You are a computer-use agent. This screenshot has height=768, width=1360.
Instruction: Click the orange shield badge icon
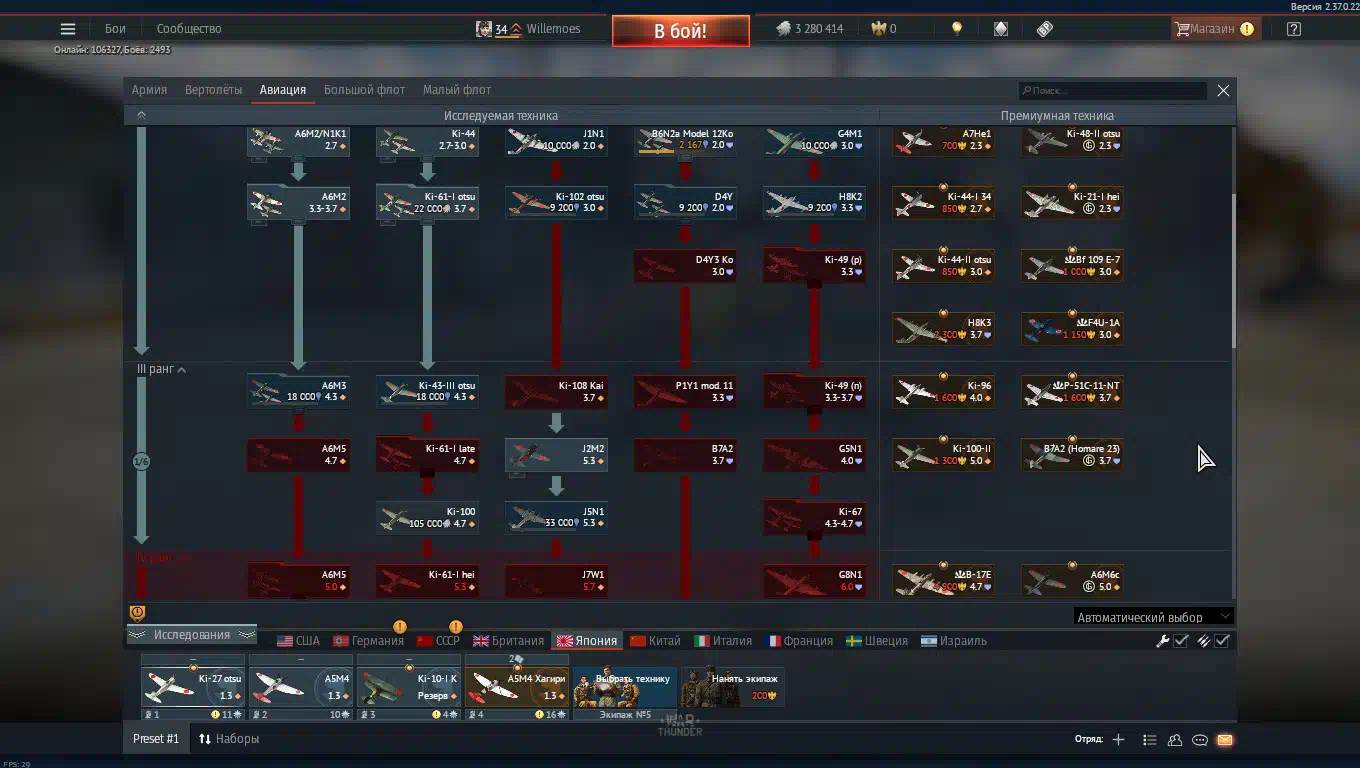[x=138, y=613]
